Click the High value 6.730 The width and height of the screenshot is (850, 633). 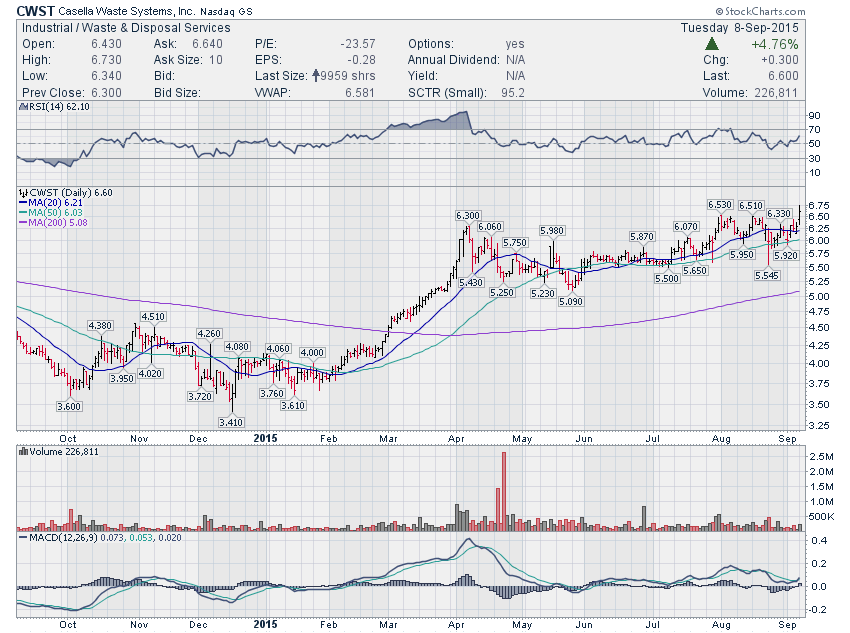[106, 60]
